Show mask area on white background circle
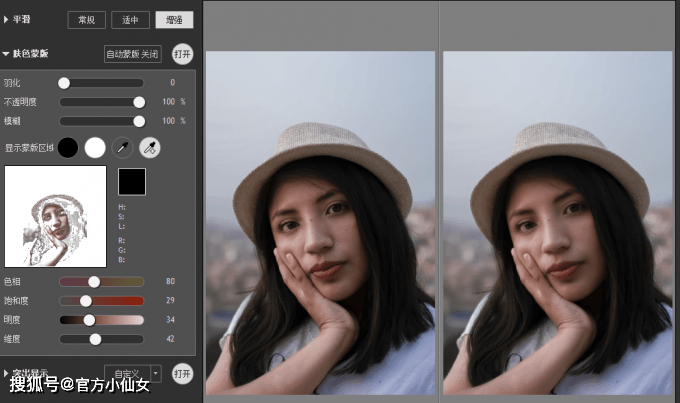680x403 pixels. point(95,148)
